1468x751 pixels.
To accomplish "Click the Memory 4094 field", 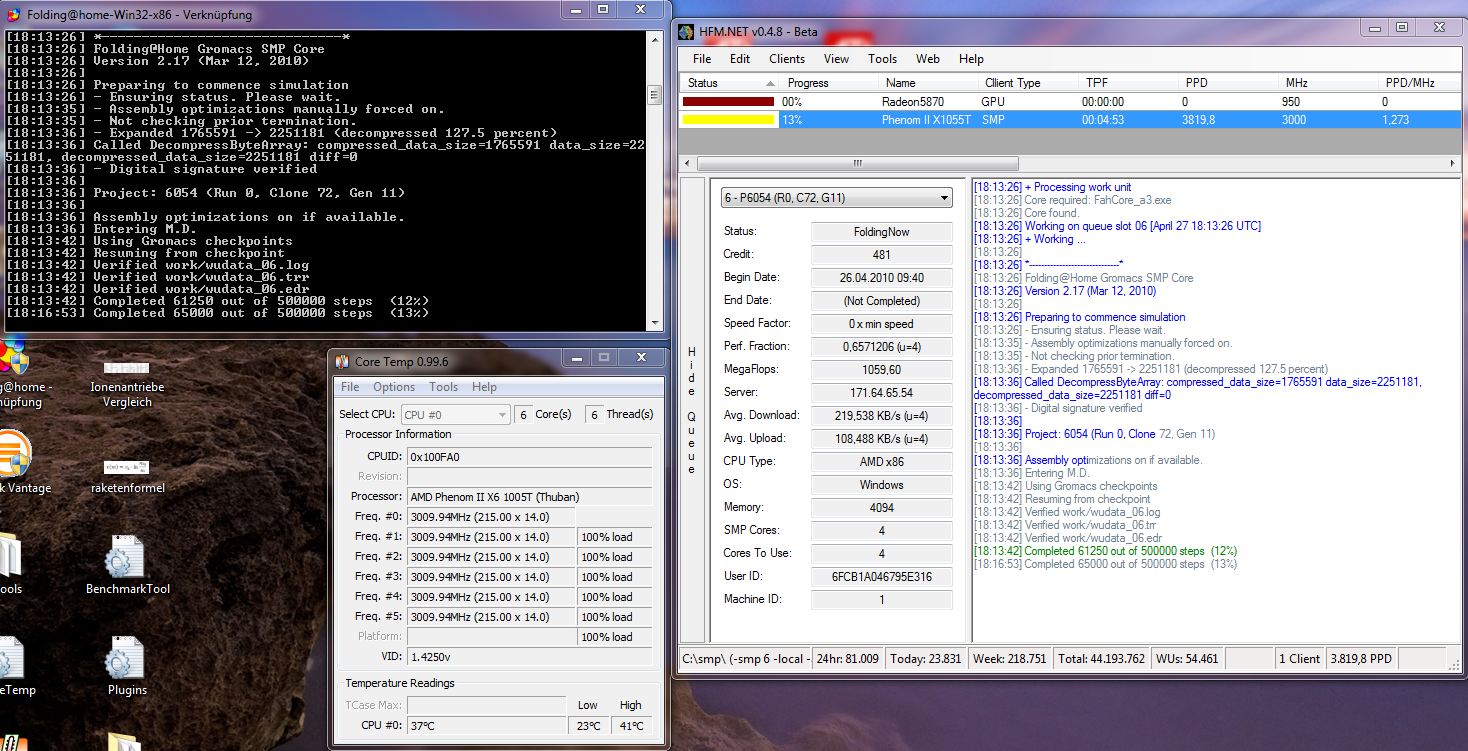I will (x=881, y=508).
